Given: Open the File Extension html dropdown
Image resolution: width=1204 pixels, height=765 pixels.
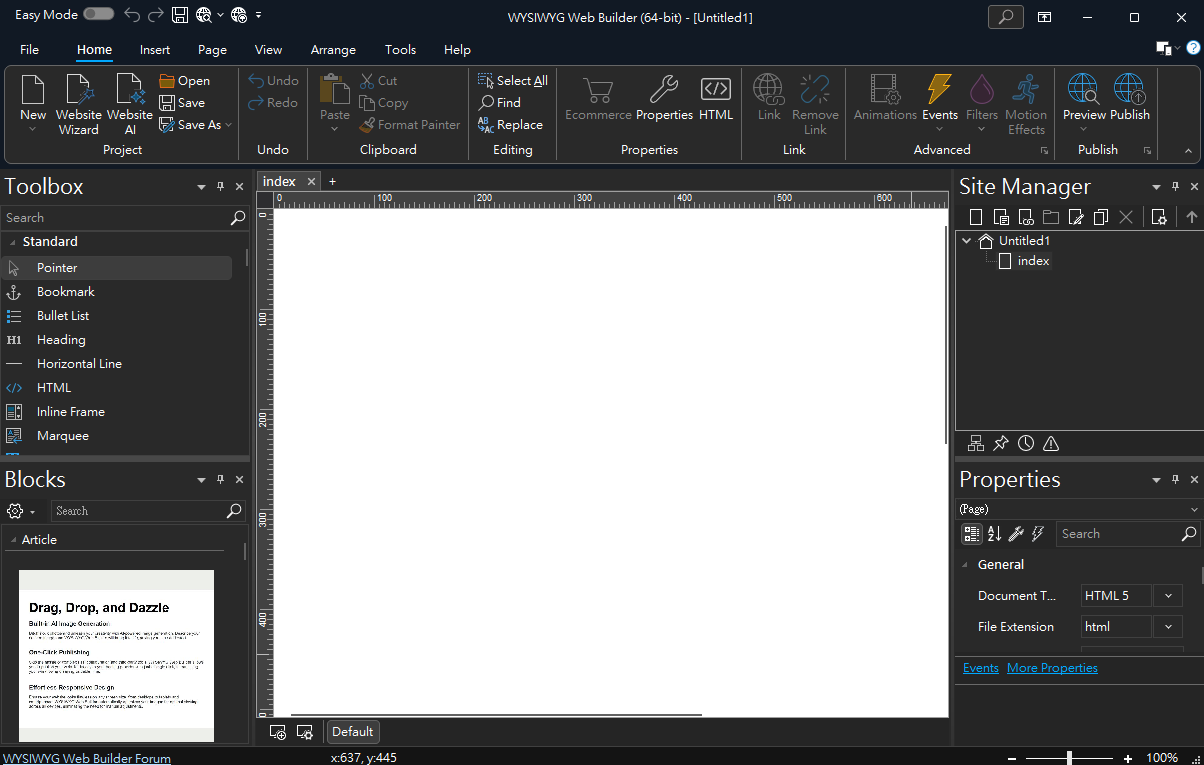Looking at the screenshot, I should [1167, 627].
